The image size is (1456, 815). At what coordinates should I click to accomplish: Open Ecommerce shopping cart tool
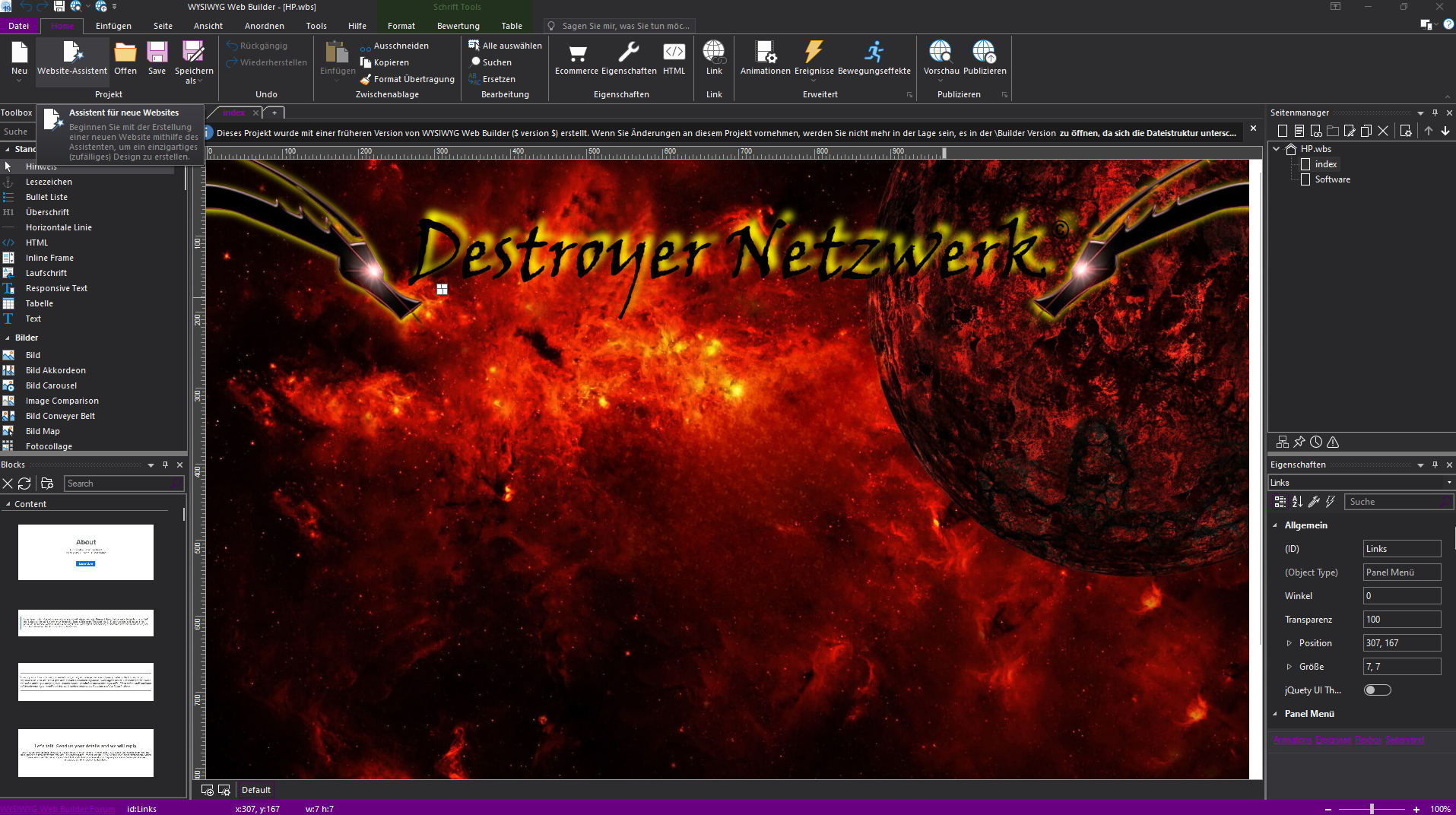pyautogui.click(x=576, y=58)
